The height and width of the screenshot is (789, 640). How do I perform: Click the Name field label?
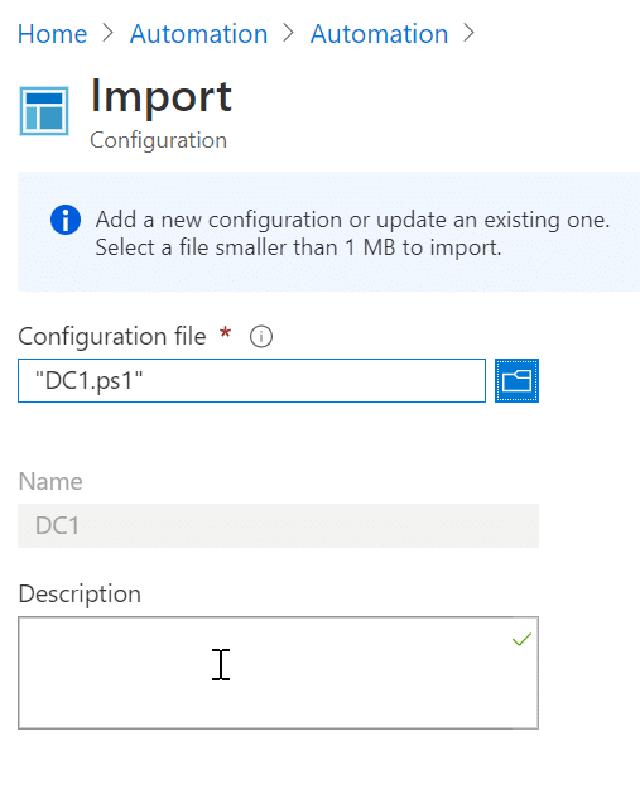[50, 482]
